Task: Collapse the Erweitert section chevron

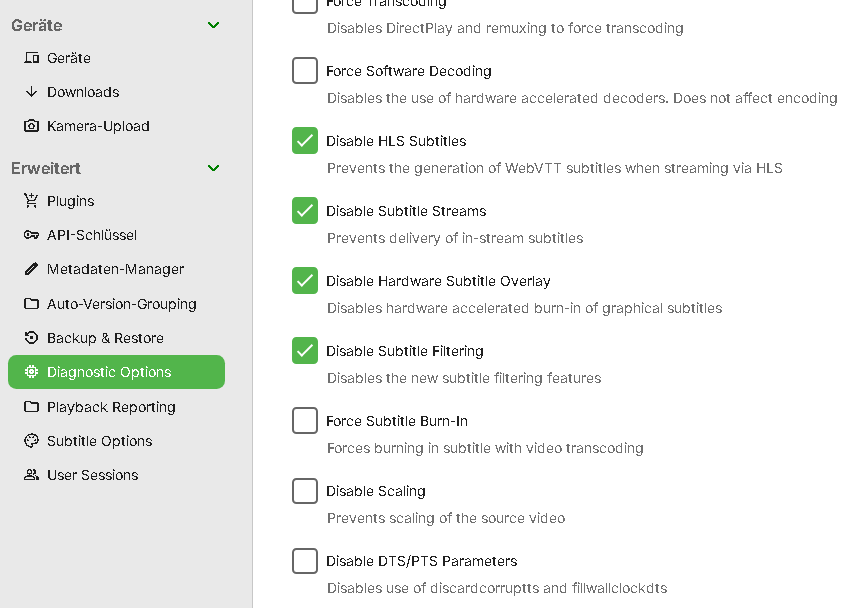Action: point(213,168)
